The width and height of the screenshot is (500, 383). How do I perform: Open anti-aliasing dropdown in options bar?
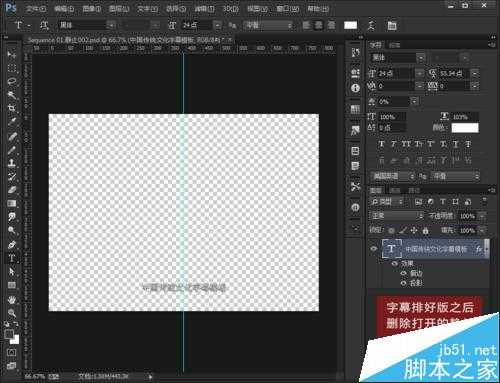268,25
